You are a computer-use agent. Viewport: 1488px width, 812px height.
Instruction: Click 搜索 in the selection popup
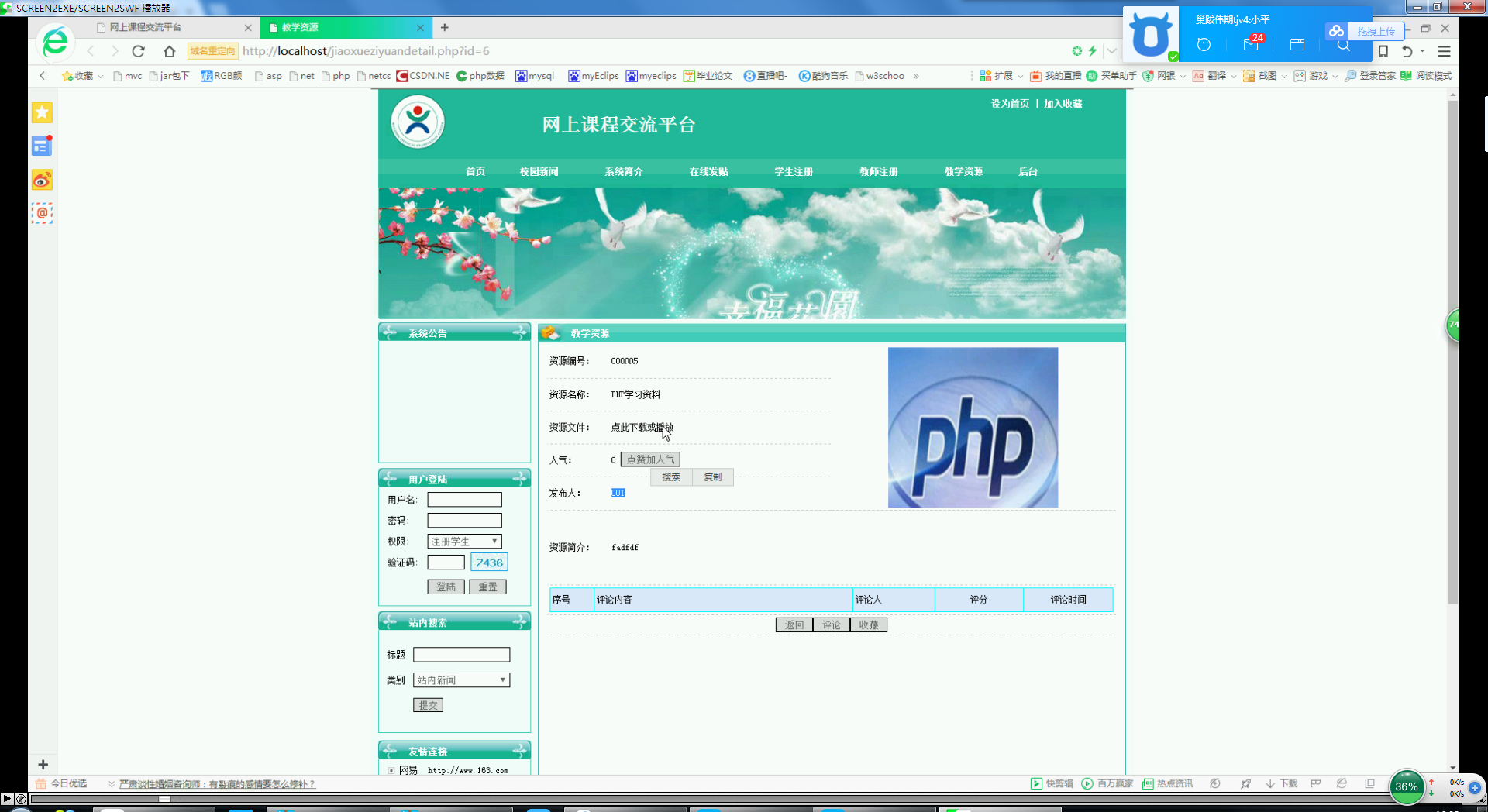(x=671, y=477)
